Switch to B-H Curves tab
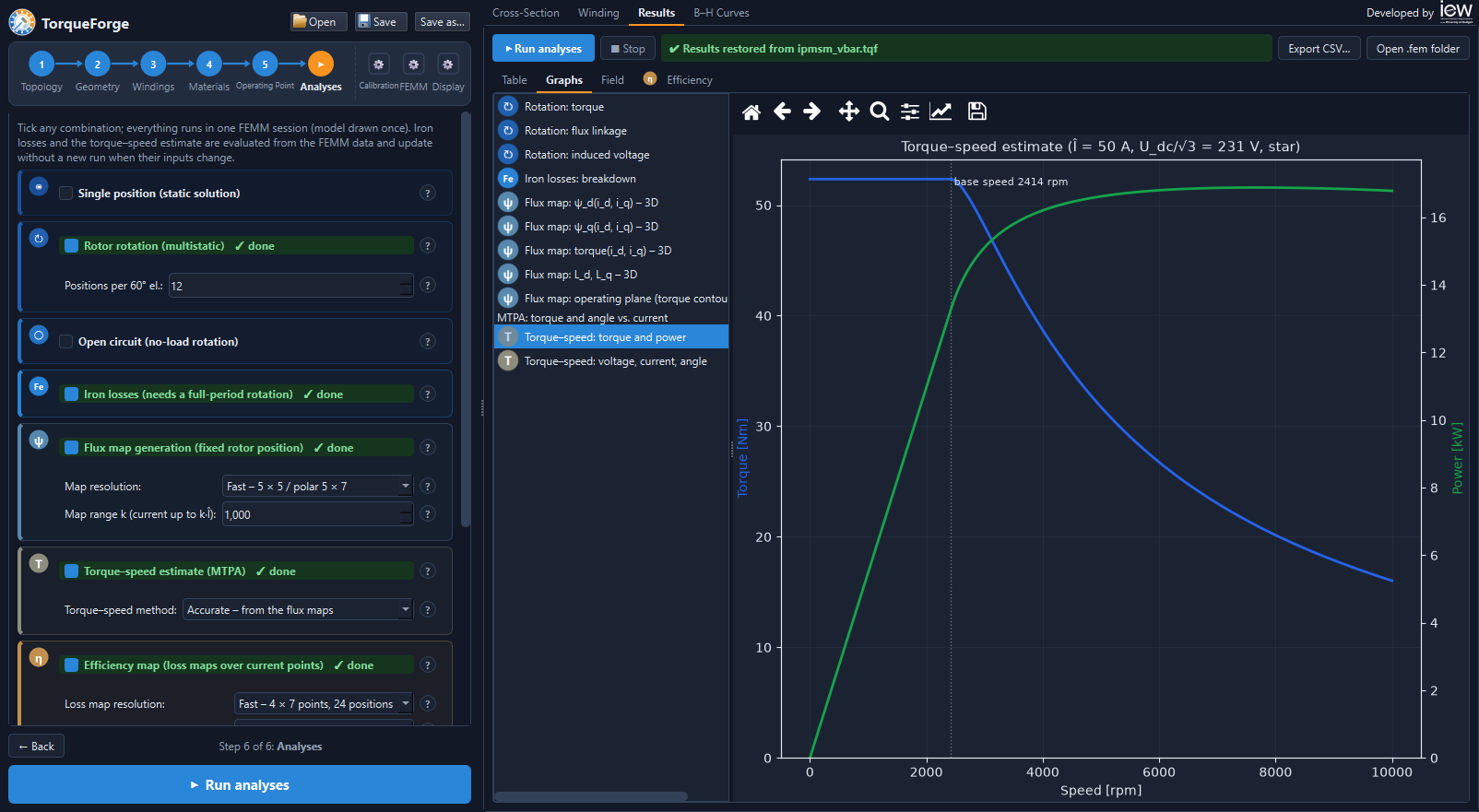The width and height of the screenshot is (1479, 812). [721, 13]
